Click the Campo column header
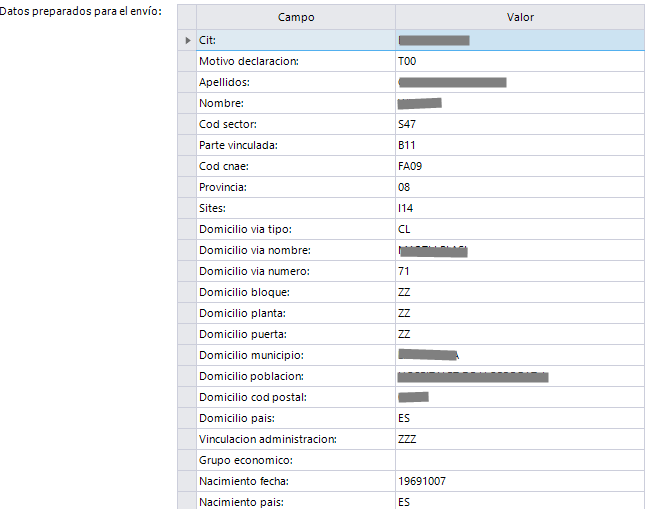The image size is (648, 516). (296, 17)
